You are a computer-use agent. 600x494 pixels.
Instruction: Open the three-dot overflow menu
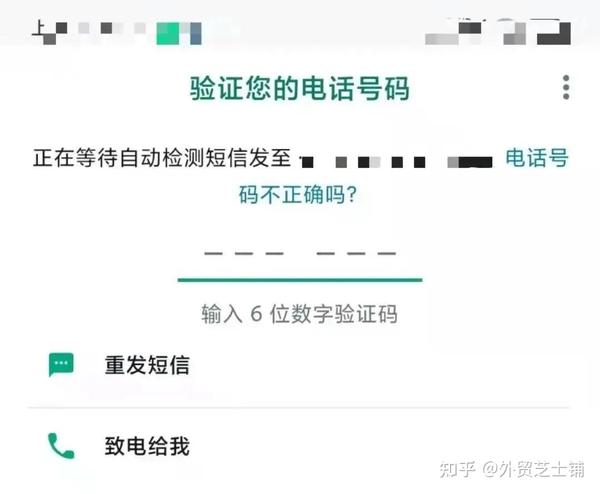pos(566,88)
